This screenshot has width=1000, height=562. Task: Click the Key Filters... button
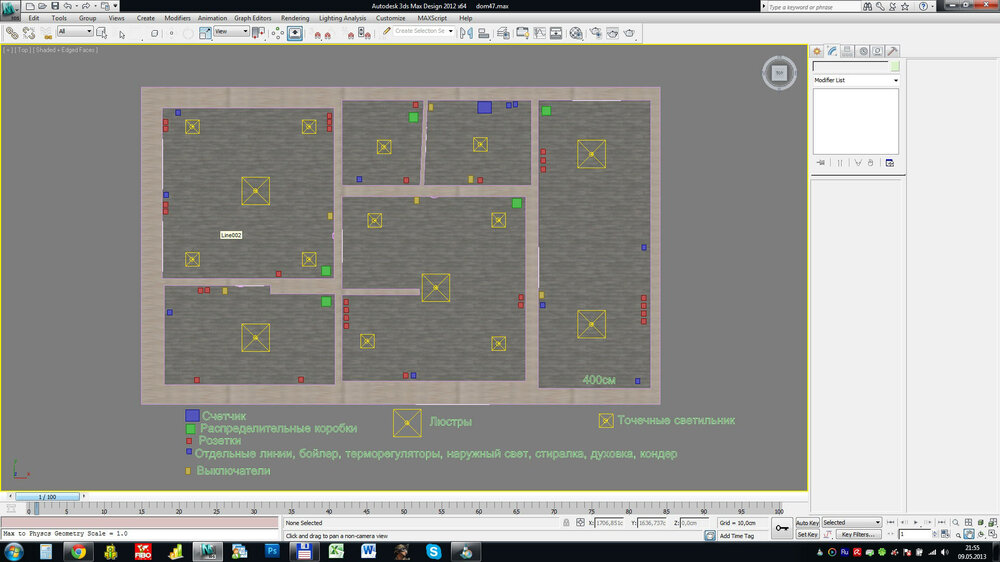pos(858,535)
